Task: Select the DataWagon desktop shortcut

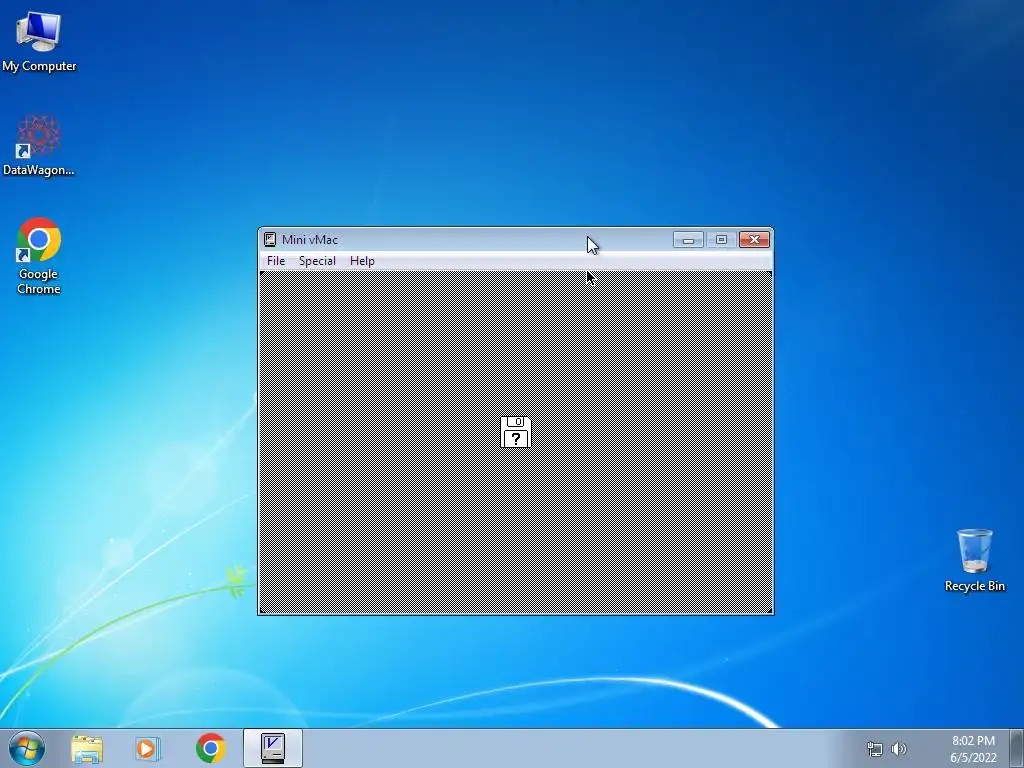Action: pos(39,146)
